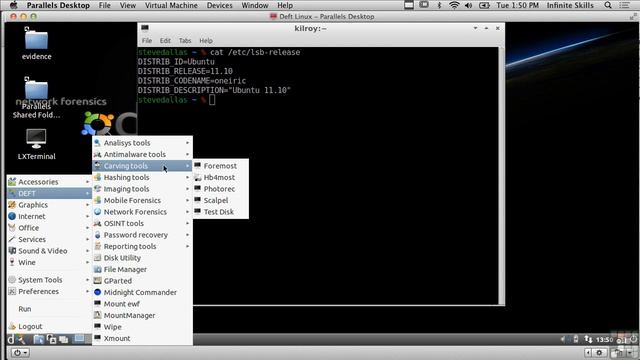This screenshot has height=360, width=640.
Task: Open the Office category
Action: [x=49, y=228]
